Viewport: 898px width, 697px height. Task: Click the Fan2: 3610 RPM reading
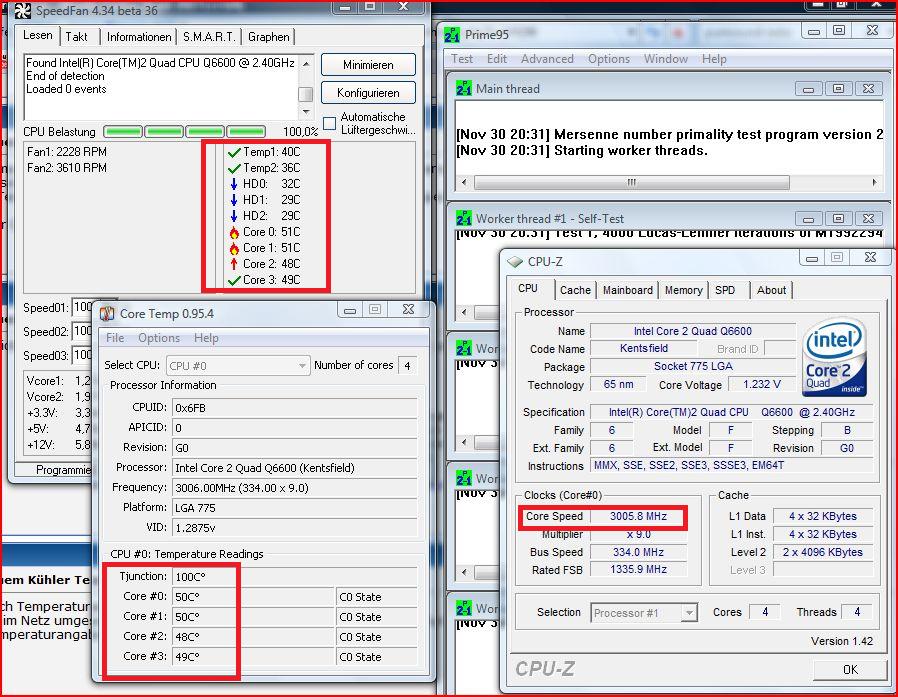point(66,168)
